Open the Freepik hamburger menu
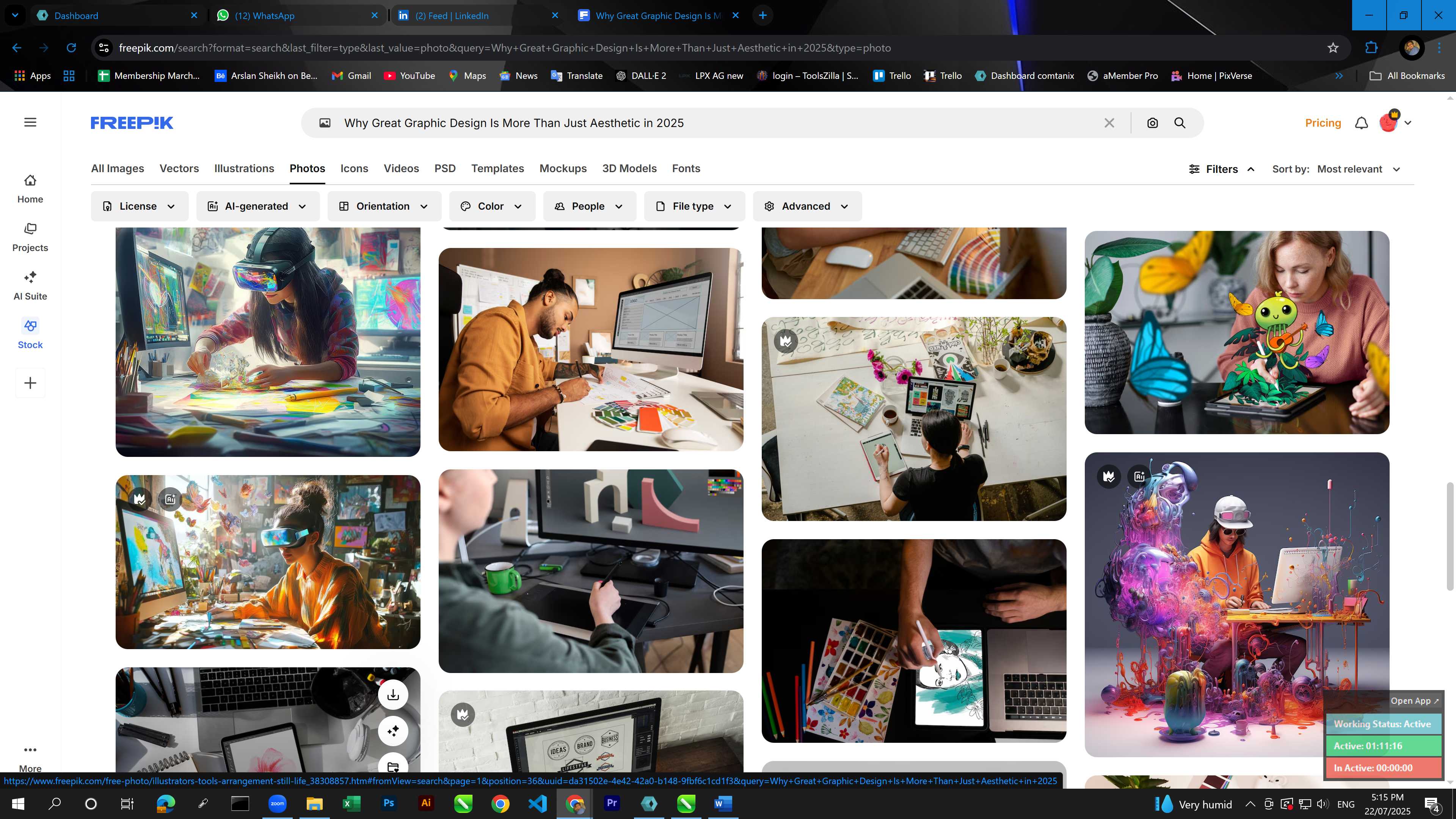Image resolution: width=1456 pixels, height=819 pixels. coord(30,122)
